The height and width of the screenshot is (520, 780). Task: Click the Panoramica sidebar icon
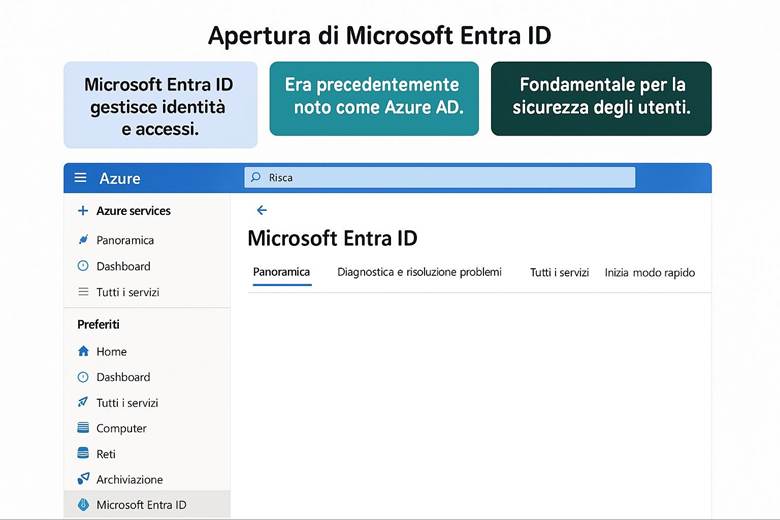pyautogui.click(x=83, y=240)
